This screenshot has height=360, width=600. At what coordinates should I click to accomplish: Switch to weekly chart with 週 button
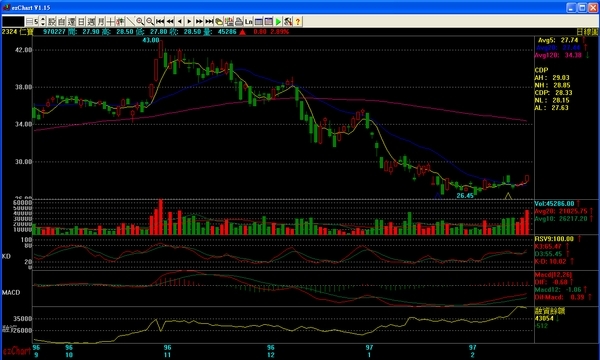coord(91,21)
